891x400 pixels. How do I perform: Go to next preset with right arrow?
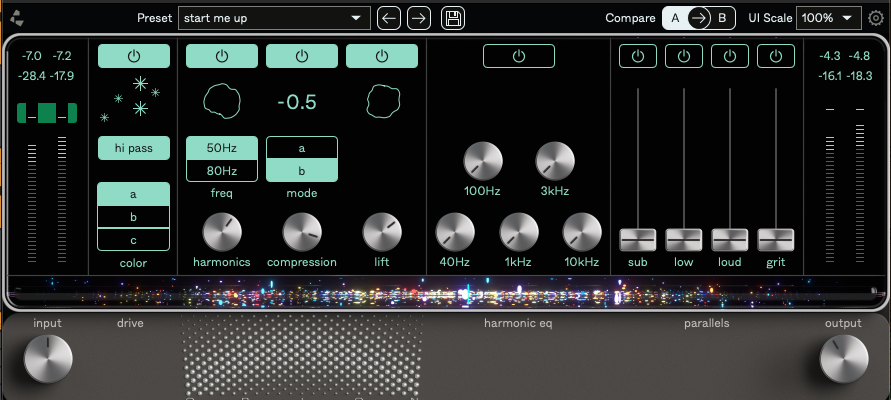pyautogui.click(x=419, y=18)
